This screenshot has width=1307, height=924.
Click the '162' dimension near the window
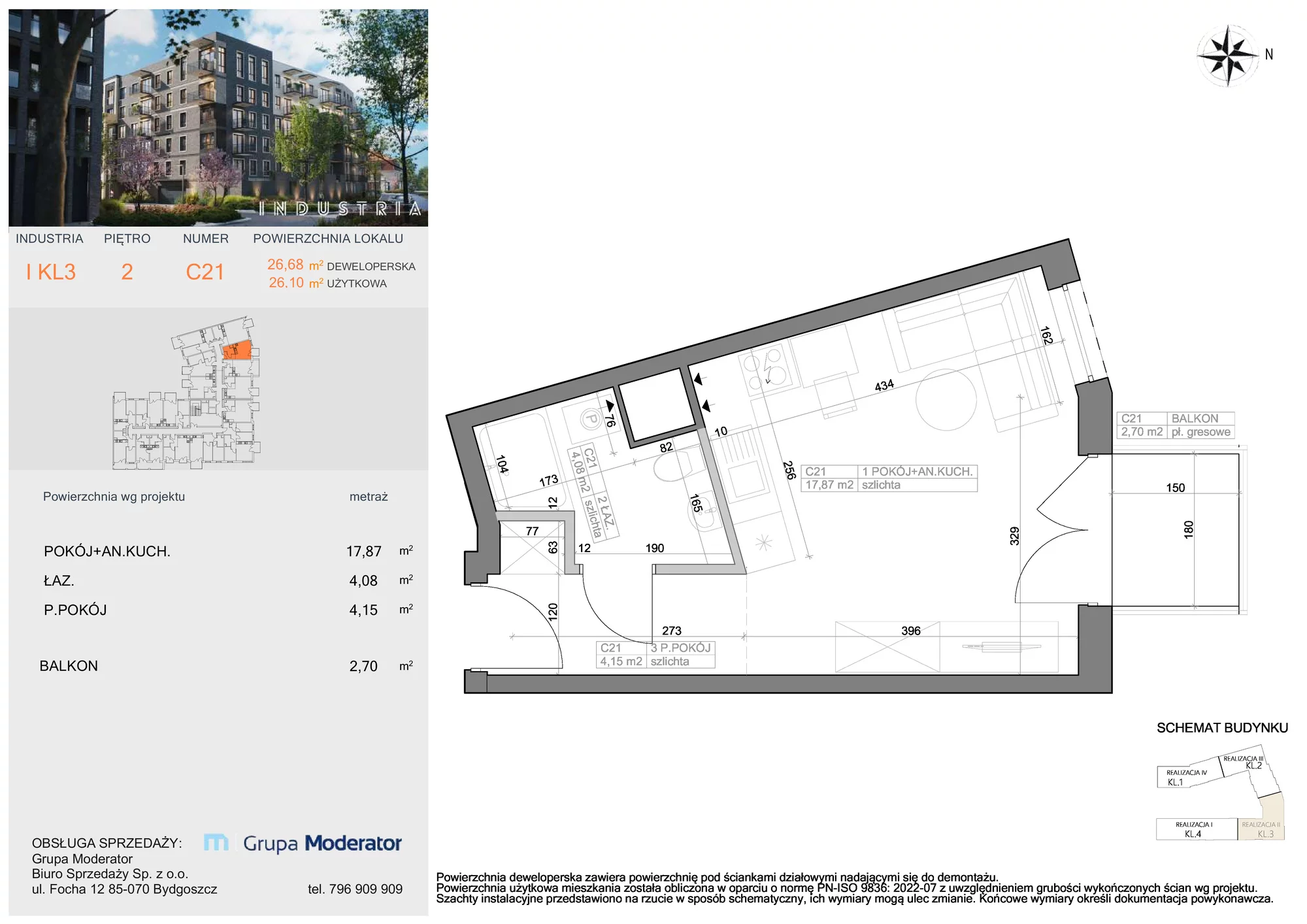click(x=1046, y=335)
